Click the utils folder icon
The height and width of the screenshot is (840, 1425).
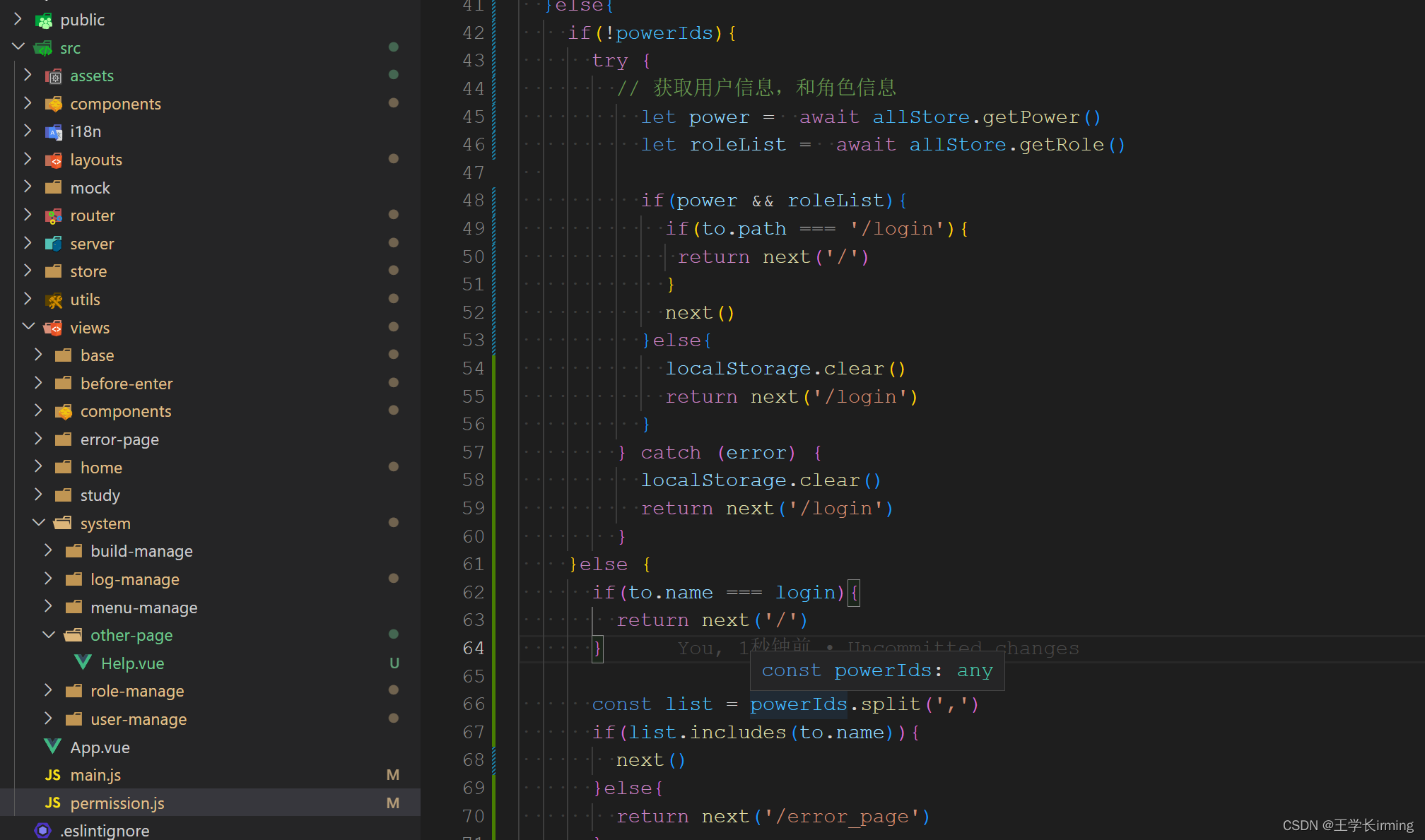tap(54, 300)
